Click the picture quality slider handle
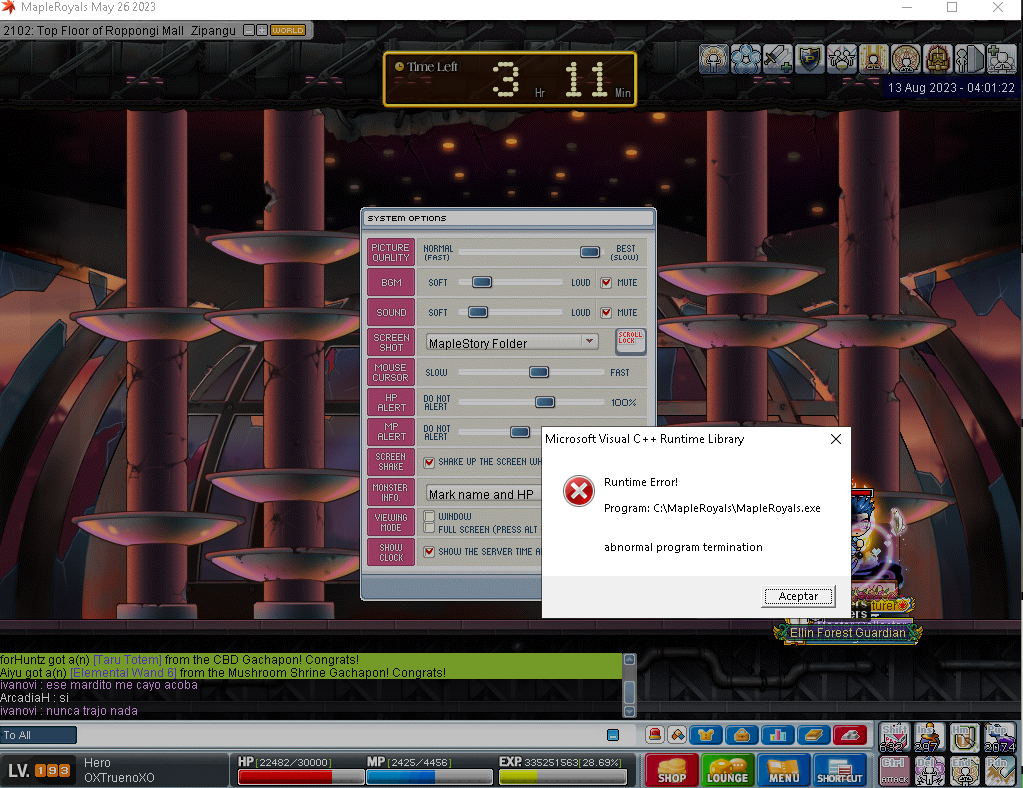 [x=590, y=252]
